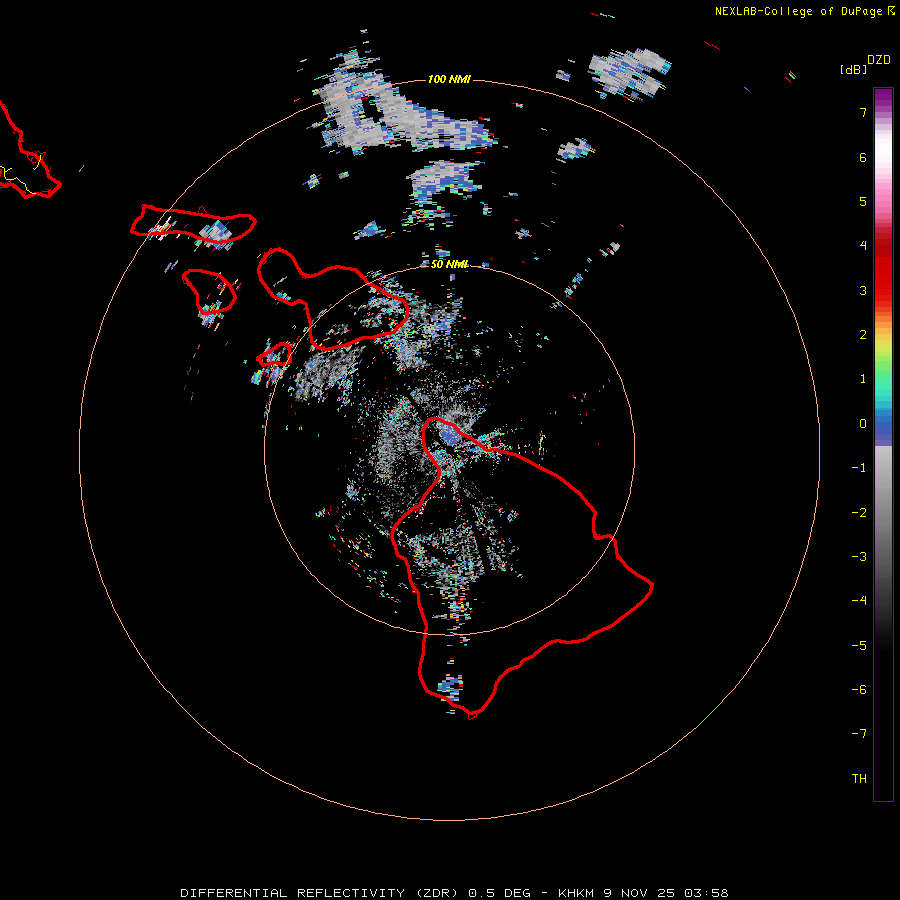The height and width of the screenshot is (900, 900).
Task: Click the purple top of the color bar
Action: [883, 99]
